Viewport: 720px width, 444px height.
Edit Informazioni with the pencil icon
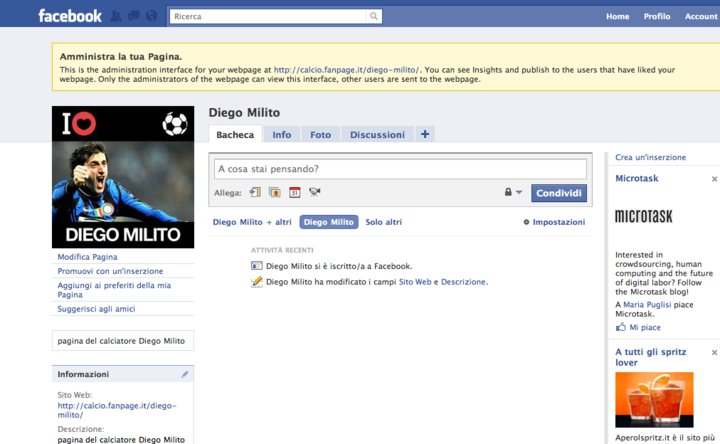[x=185, y=374]
